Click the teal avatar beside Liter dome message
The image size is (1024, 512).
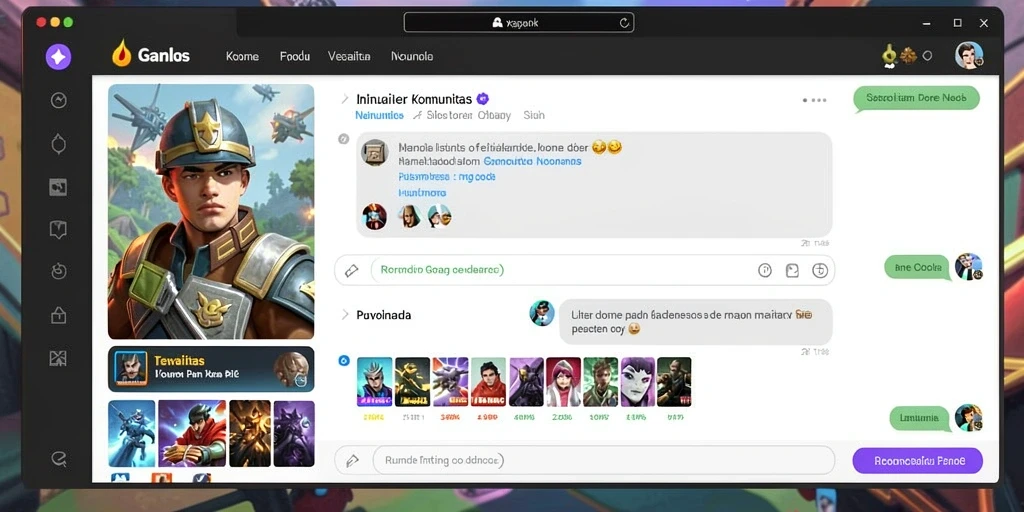pos(542,313)
